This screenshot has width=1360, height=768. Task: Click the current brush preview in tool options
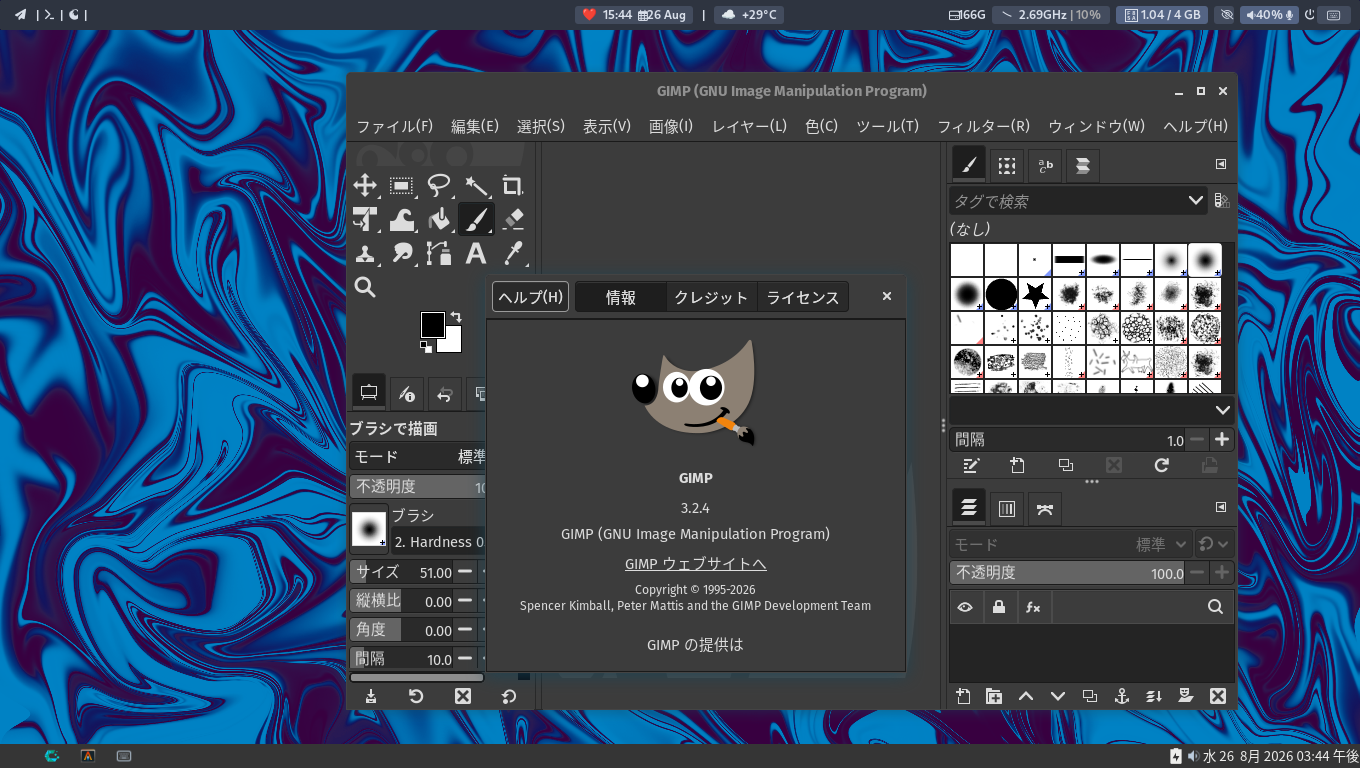369,529
